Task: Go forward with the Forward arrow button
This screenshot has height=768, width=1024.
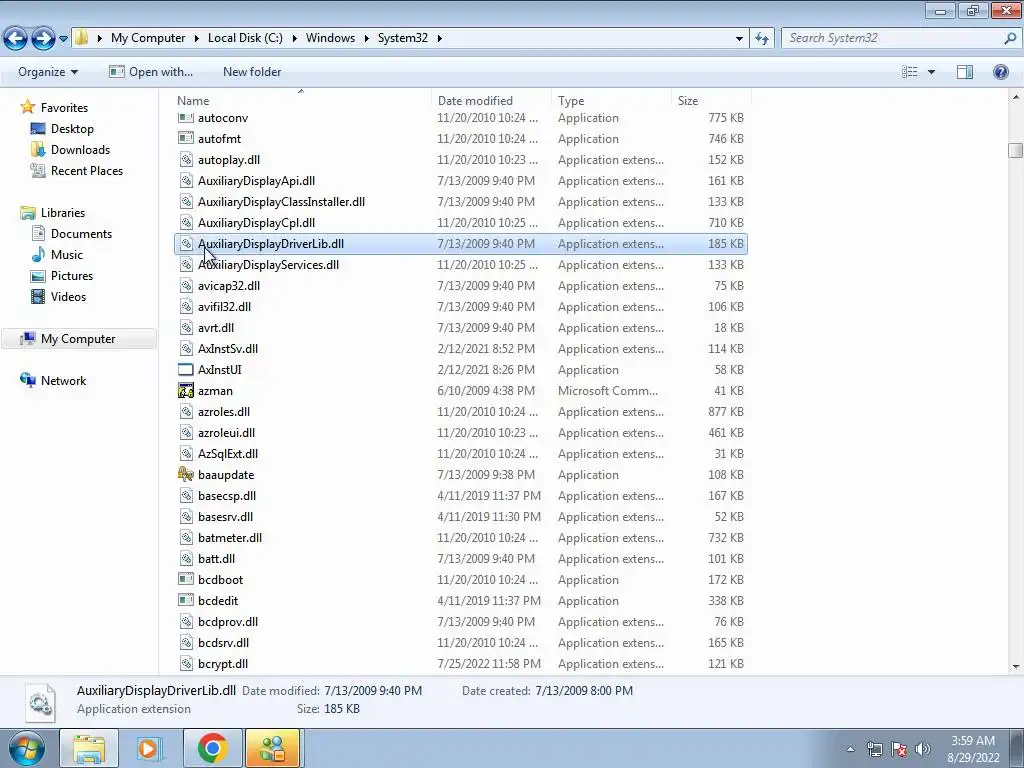Action: [x=43, y=38]
